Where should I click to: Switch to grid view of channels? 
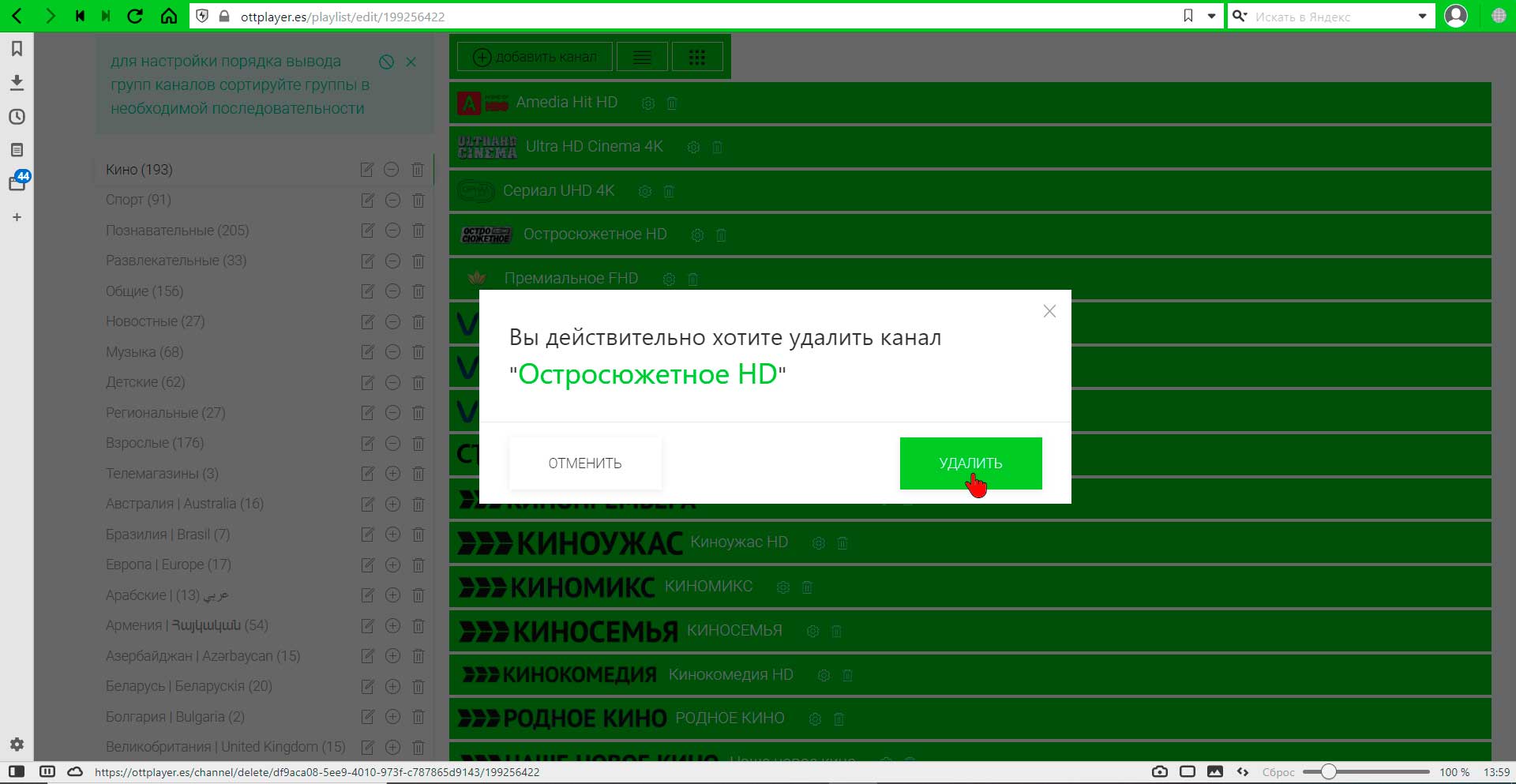[x=697, y=57]
